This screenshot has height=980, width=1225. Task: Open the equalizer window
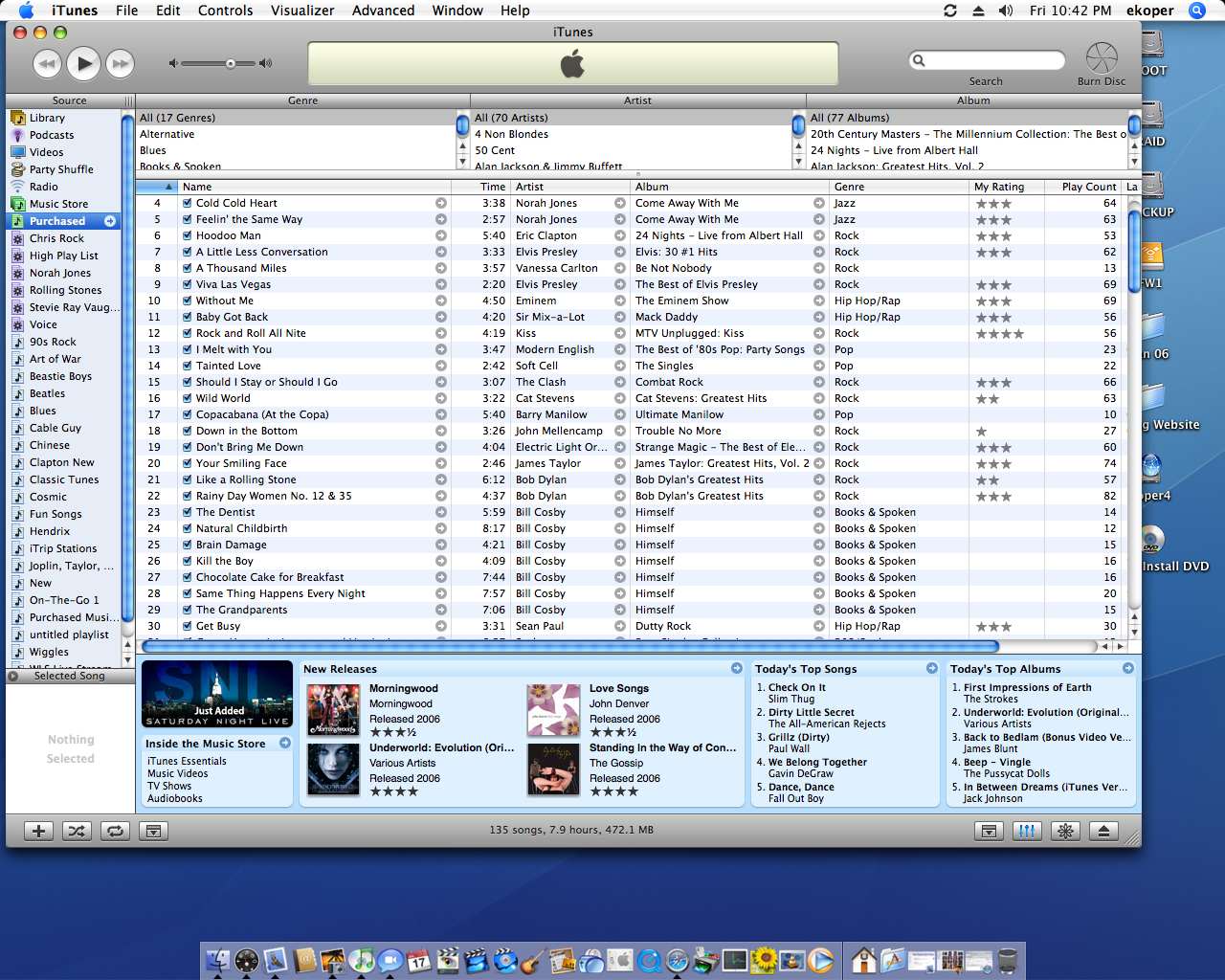pyautogui.click(x=1027, y=831)
